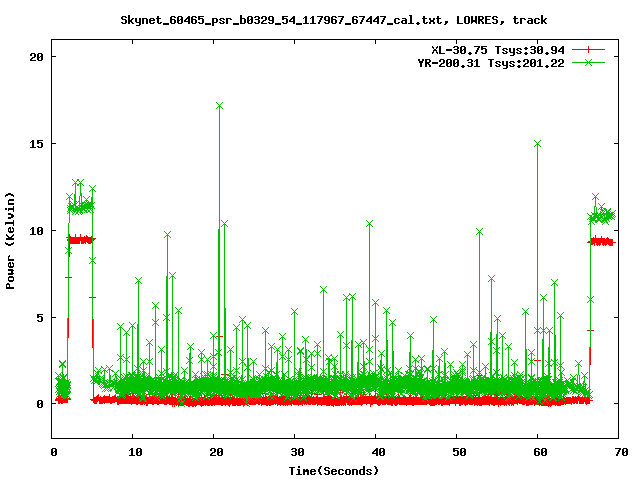The width and height of the screenshot is (640, 480).
Task: Click the plot title 'Skynet_60465_psr_b0329_54_117967_67447_cal.txt, LOWRES, track'
Action: click(x=333, y=20)
